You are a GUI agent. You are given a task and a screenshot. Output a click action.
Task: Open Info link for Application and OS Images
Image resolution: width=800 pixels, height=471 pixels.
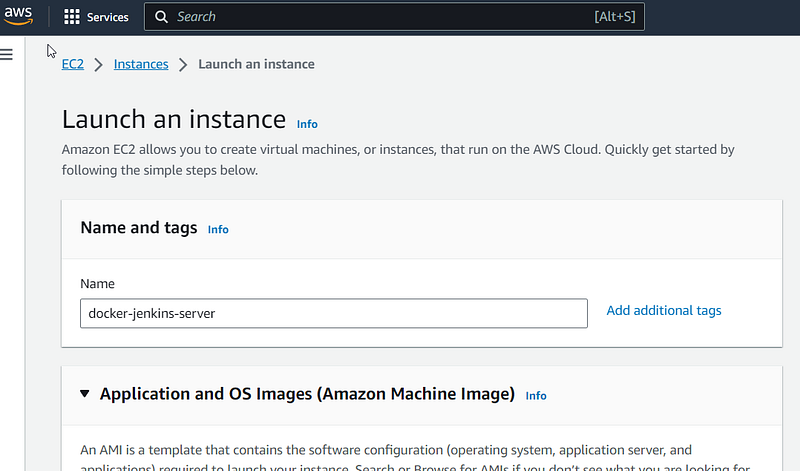(536, 396)
